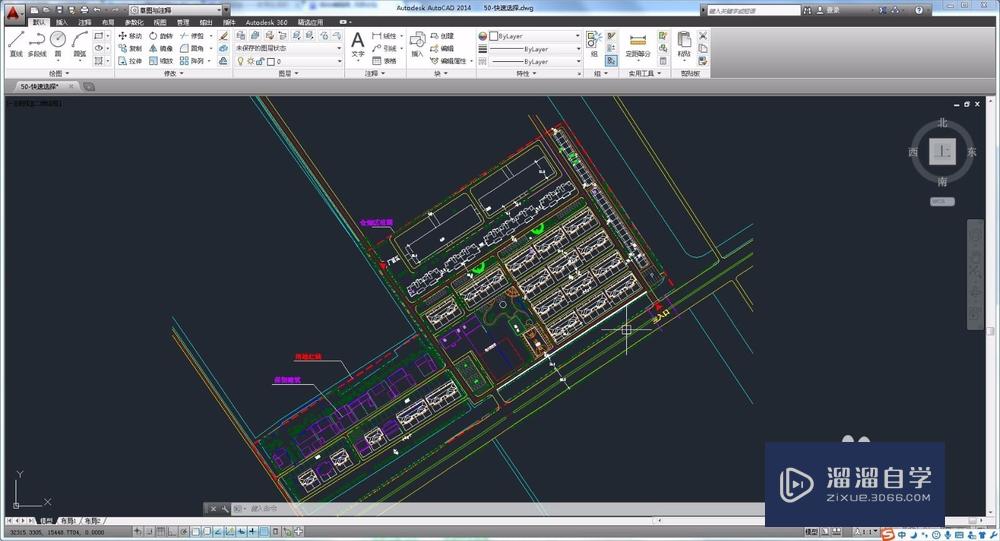Click the Undo arrow in quick access toolbar

97,10
